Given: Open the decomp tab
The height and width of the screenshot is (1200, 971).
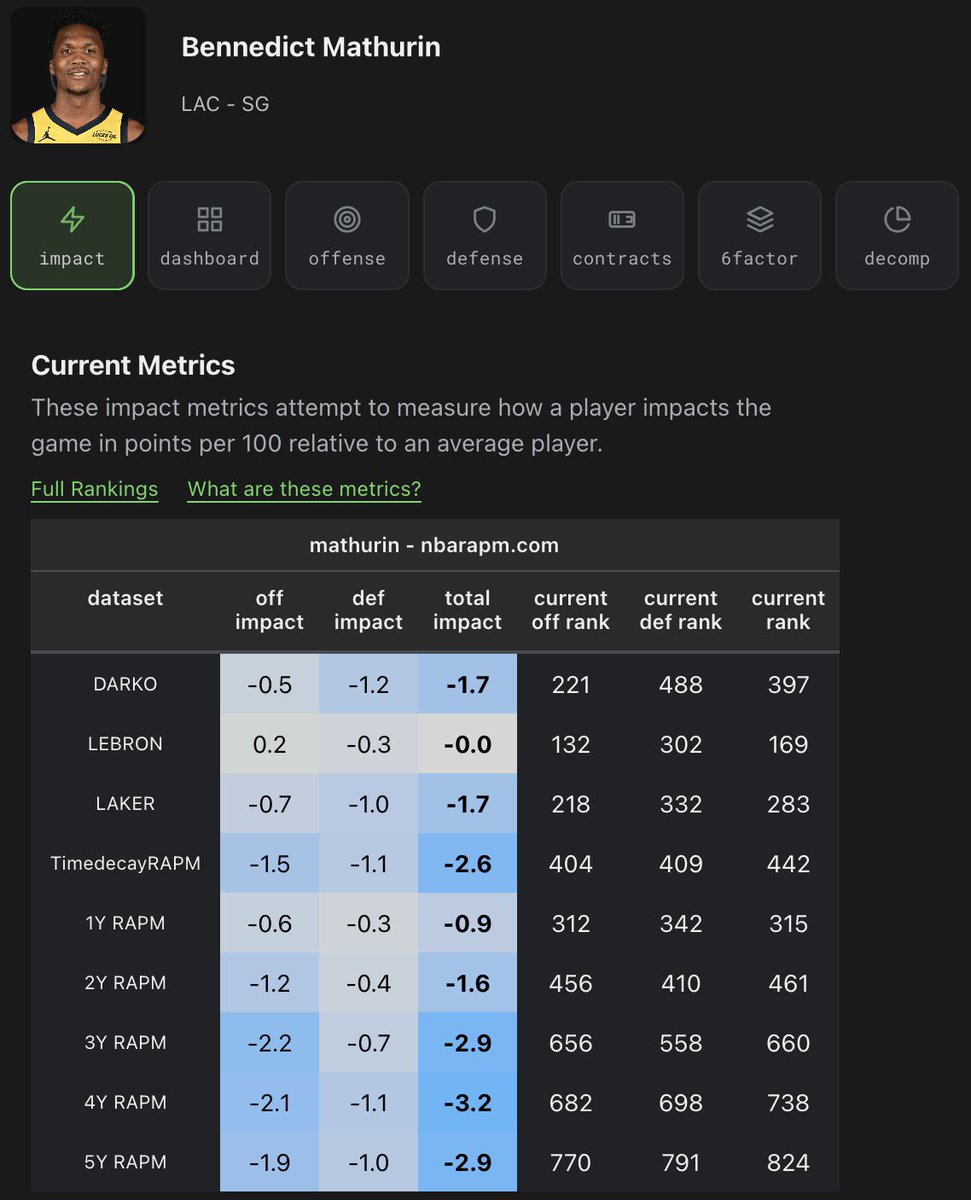Looking at the screenshot, I should (x=897, y=236).
